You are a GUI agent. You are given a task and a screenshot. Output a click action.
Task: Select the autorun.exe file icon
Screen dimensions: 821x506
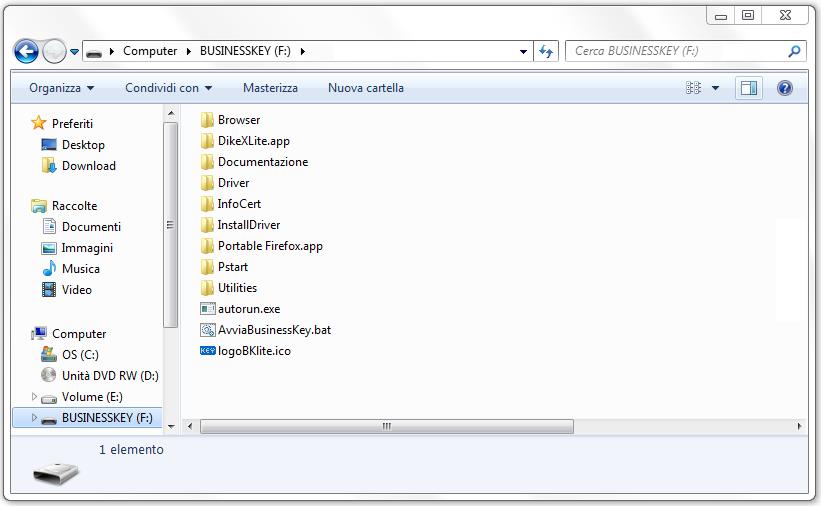pos(208,309)
